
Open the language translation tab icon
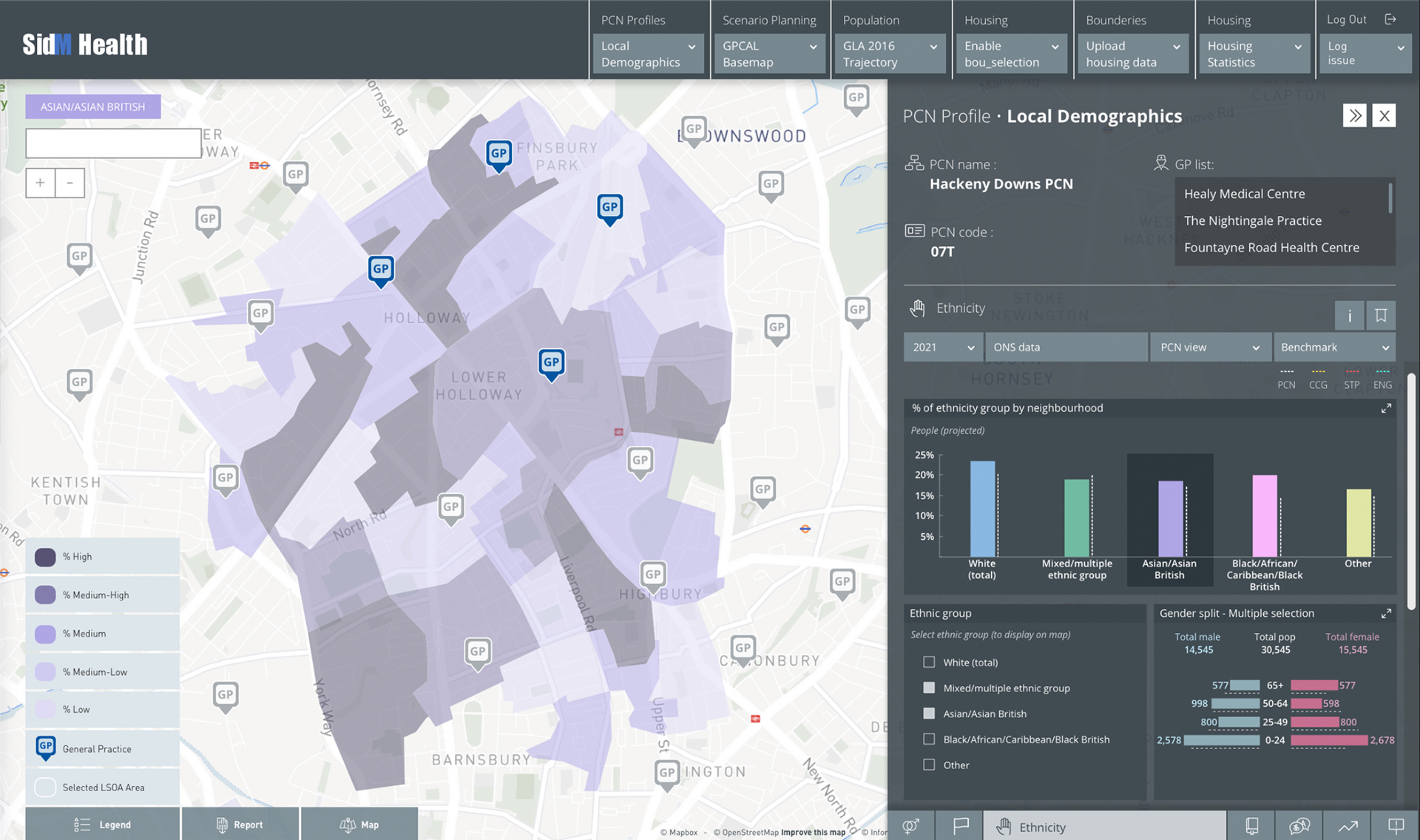coord(1299,826)
